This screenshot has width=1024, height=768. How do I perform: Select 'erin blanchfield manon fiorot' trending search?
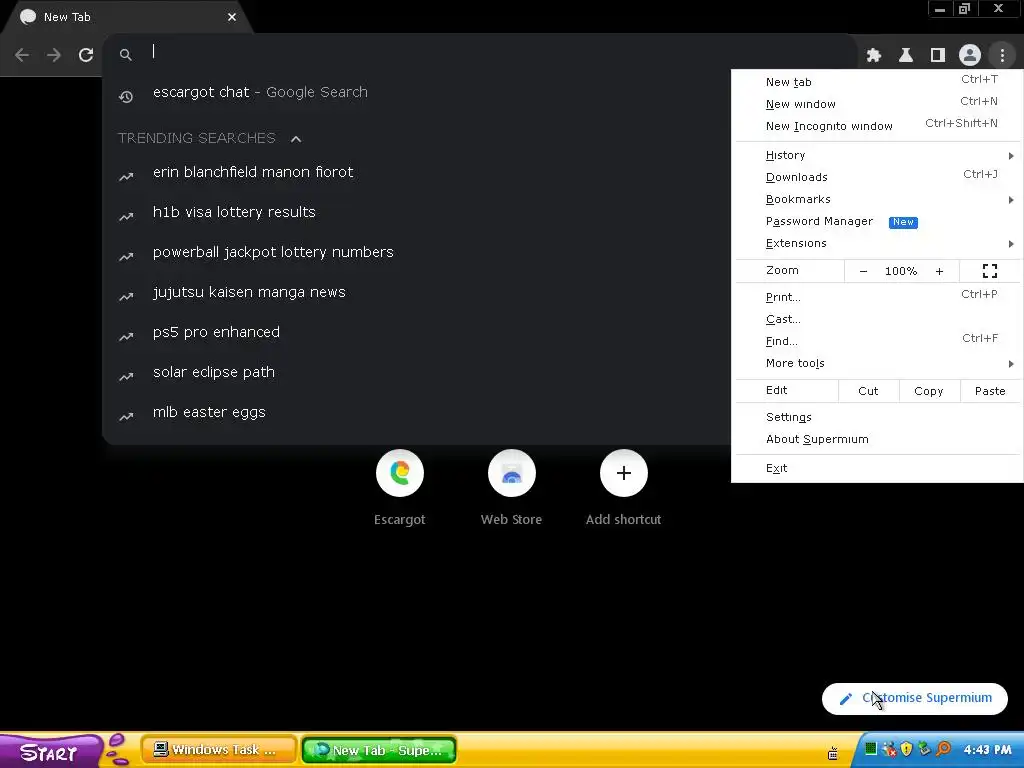tap(418, 172)
